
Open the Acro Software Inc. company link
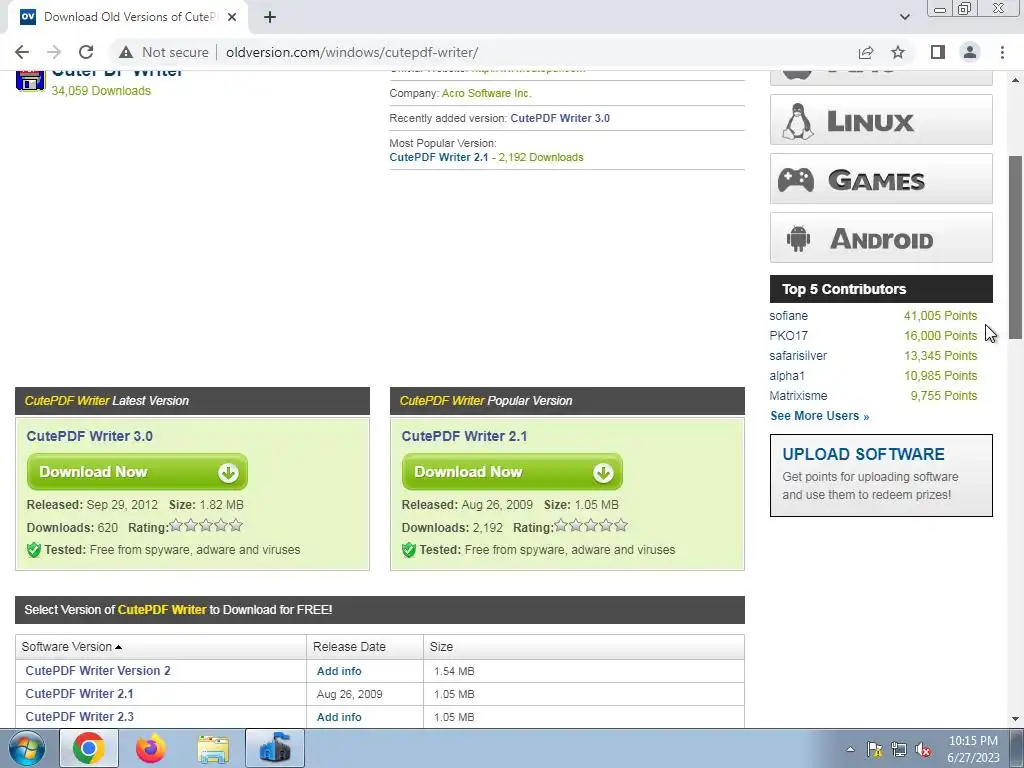487,93
